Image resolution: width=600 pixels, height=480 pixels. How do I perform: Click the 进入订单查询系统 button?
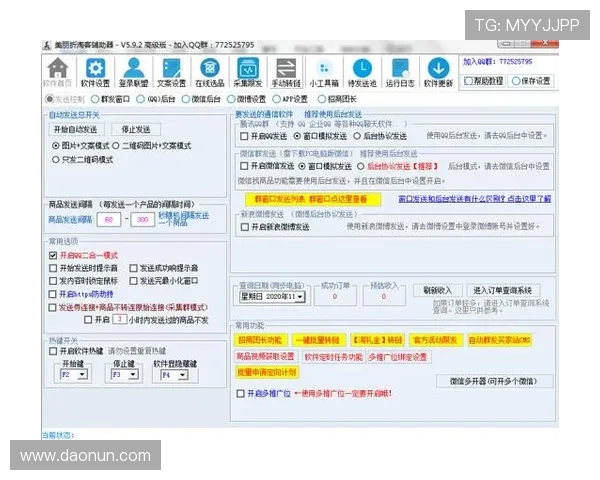tap(503, 290)
